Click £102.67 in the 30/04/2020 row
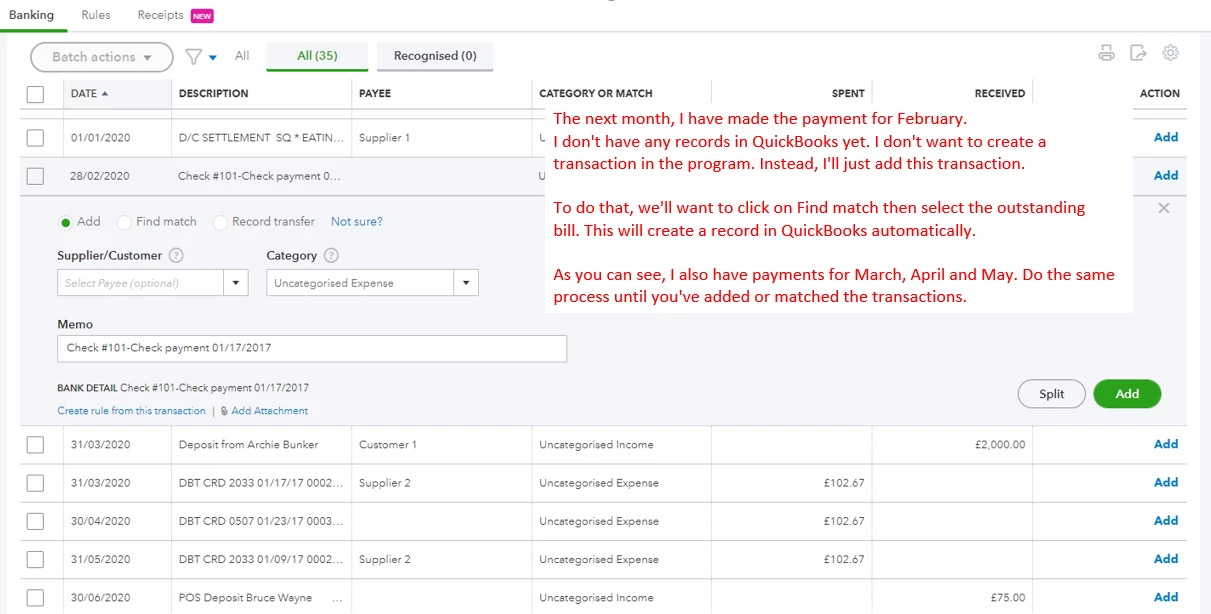Viewport: 1211px width, 614px height. point(843,521)
